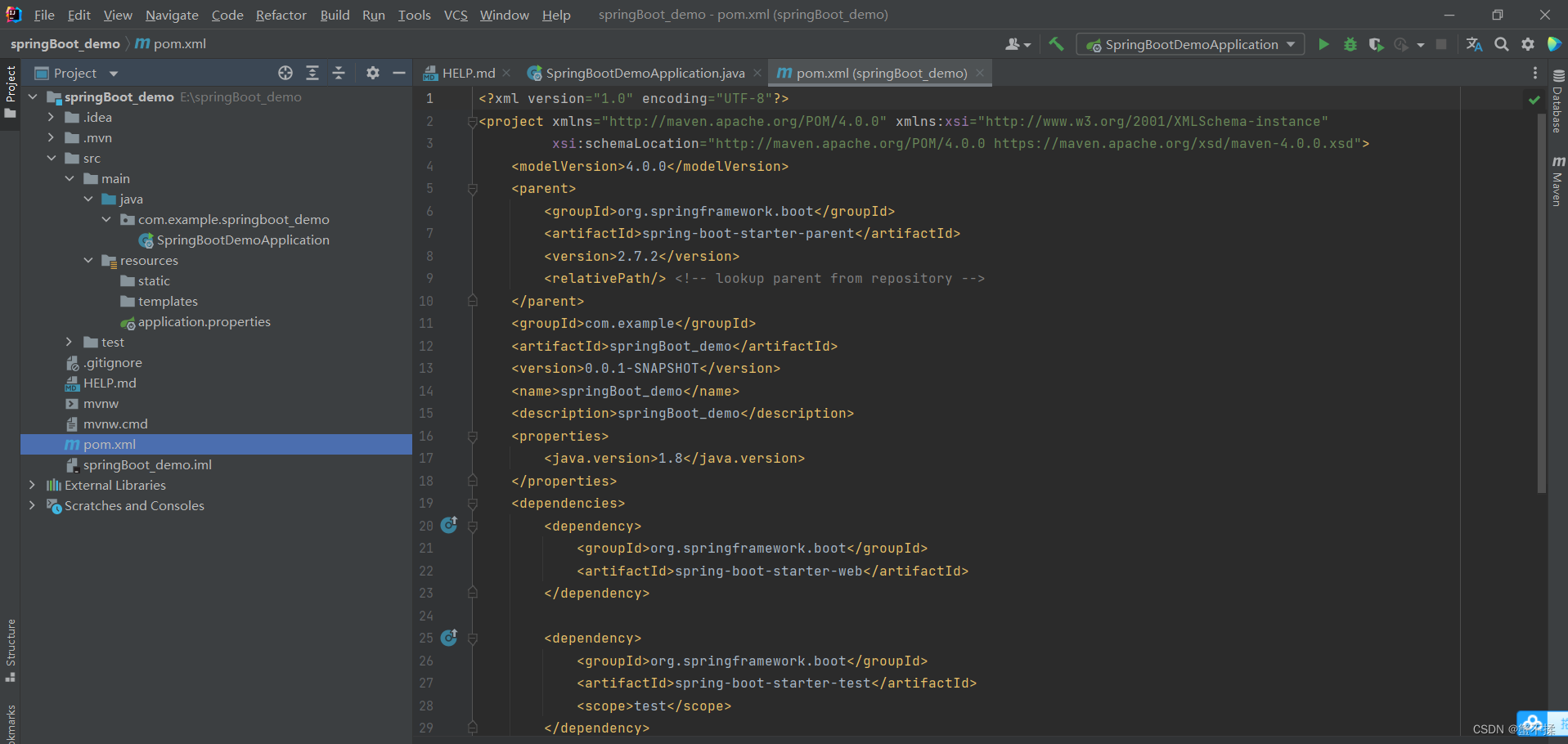Open the Refactor menu

(x=281, y=15)
